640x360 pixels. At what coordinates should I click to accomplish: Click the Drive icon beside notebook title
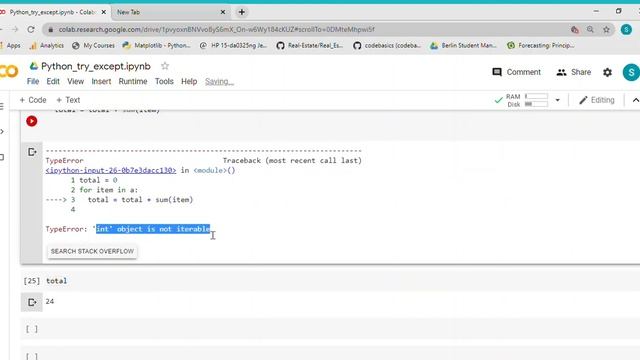(x=34, y=66)
